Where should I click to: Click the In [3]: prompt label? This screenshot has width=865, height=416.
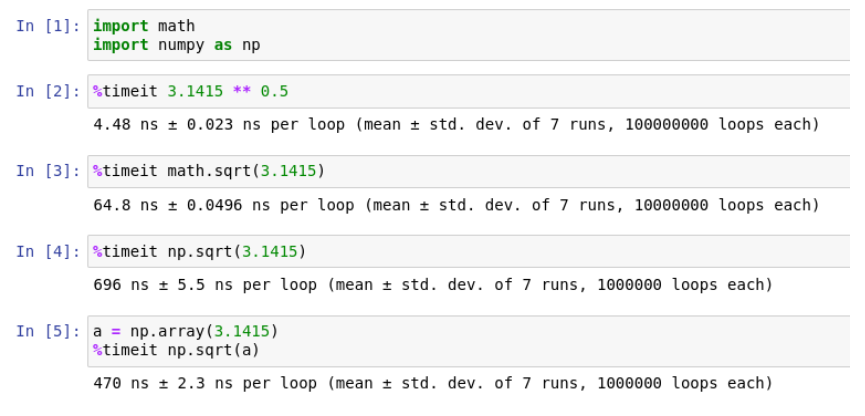coord(48,172)
